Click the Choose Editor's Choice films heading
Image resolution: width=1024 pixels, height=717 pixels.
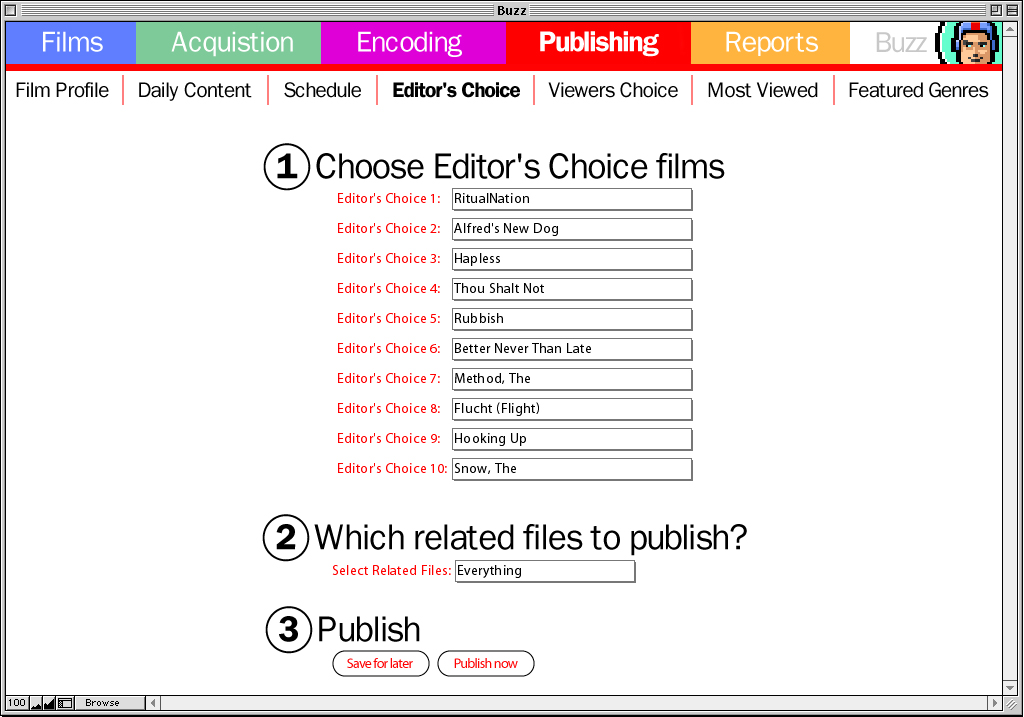click(520, 167)
